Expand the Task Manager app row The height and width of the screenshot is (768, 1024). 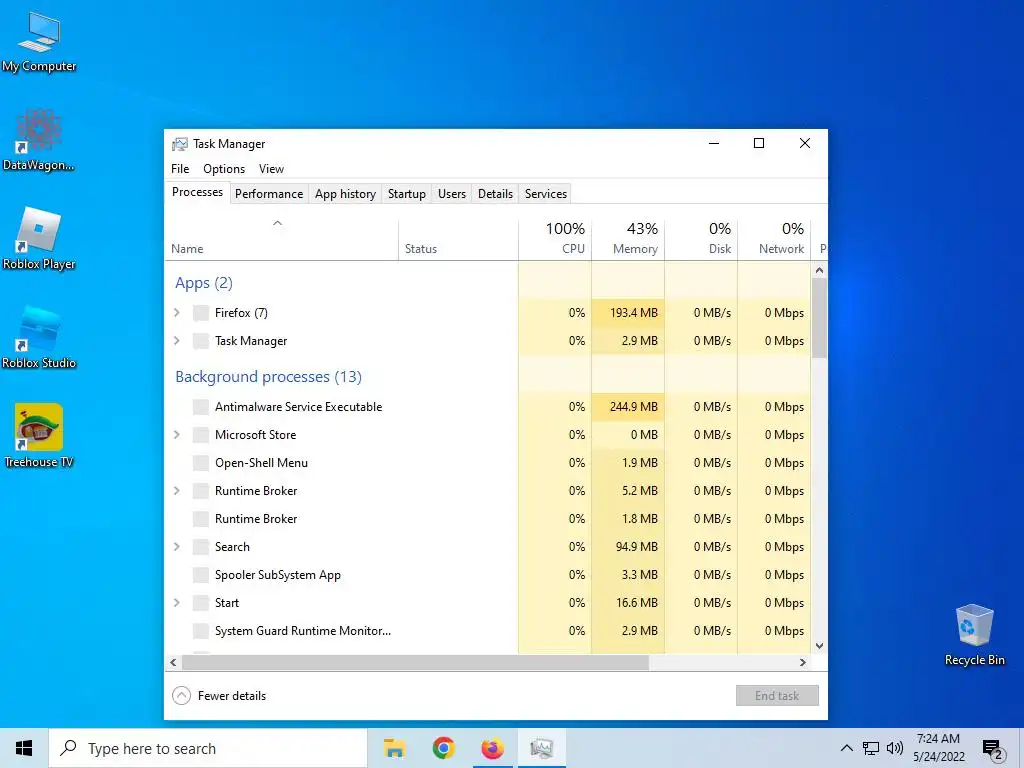tap(176, 341)
